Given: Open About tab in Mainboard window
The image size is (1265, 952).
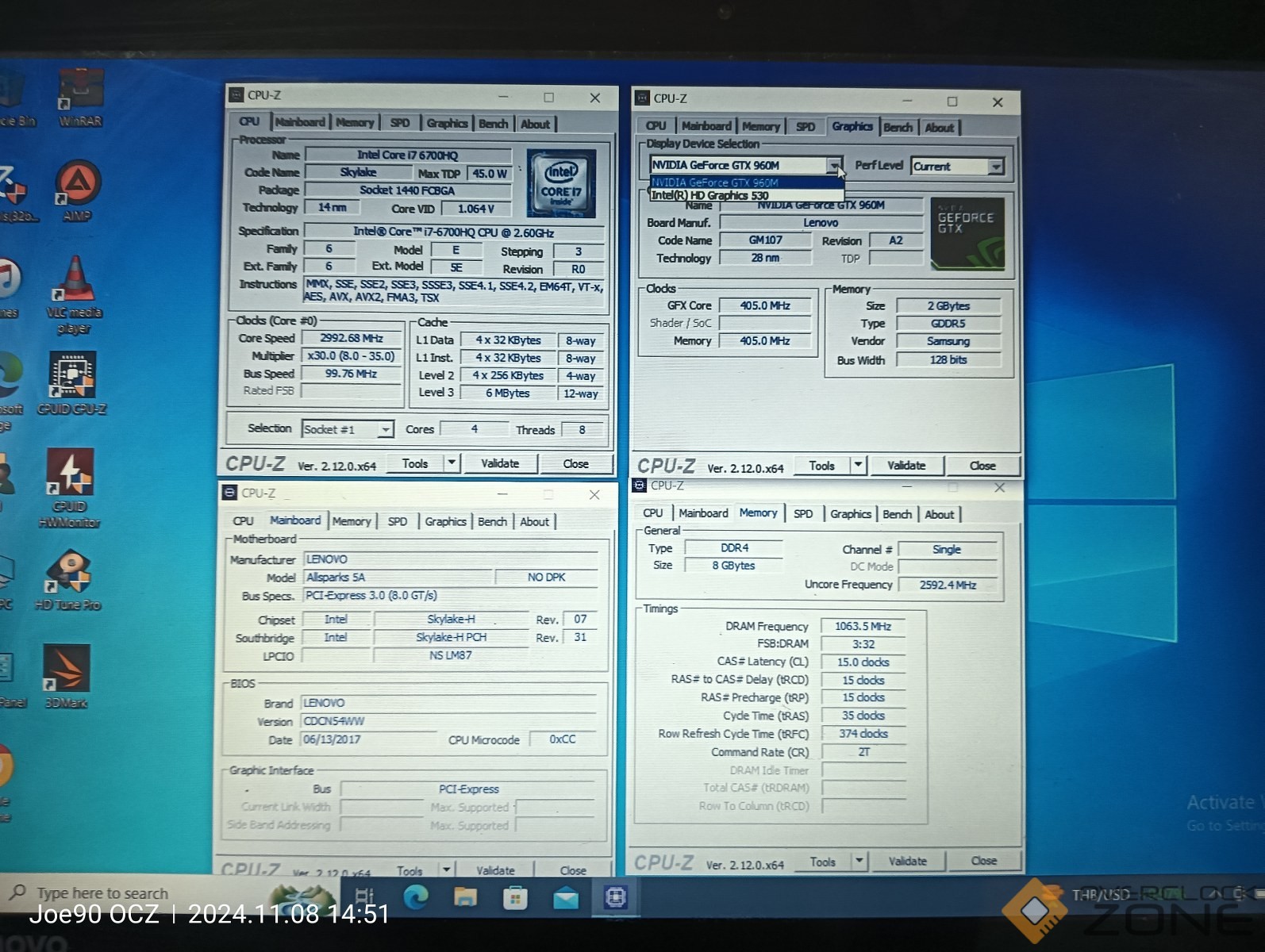Looking at the screenshot, I should tap(534, 521).
